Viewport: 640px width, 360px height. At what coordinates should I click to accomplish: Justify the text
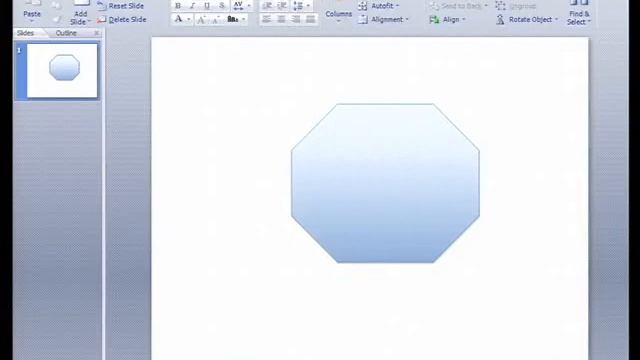(x=311, y=19)
